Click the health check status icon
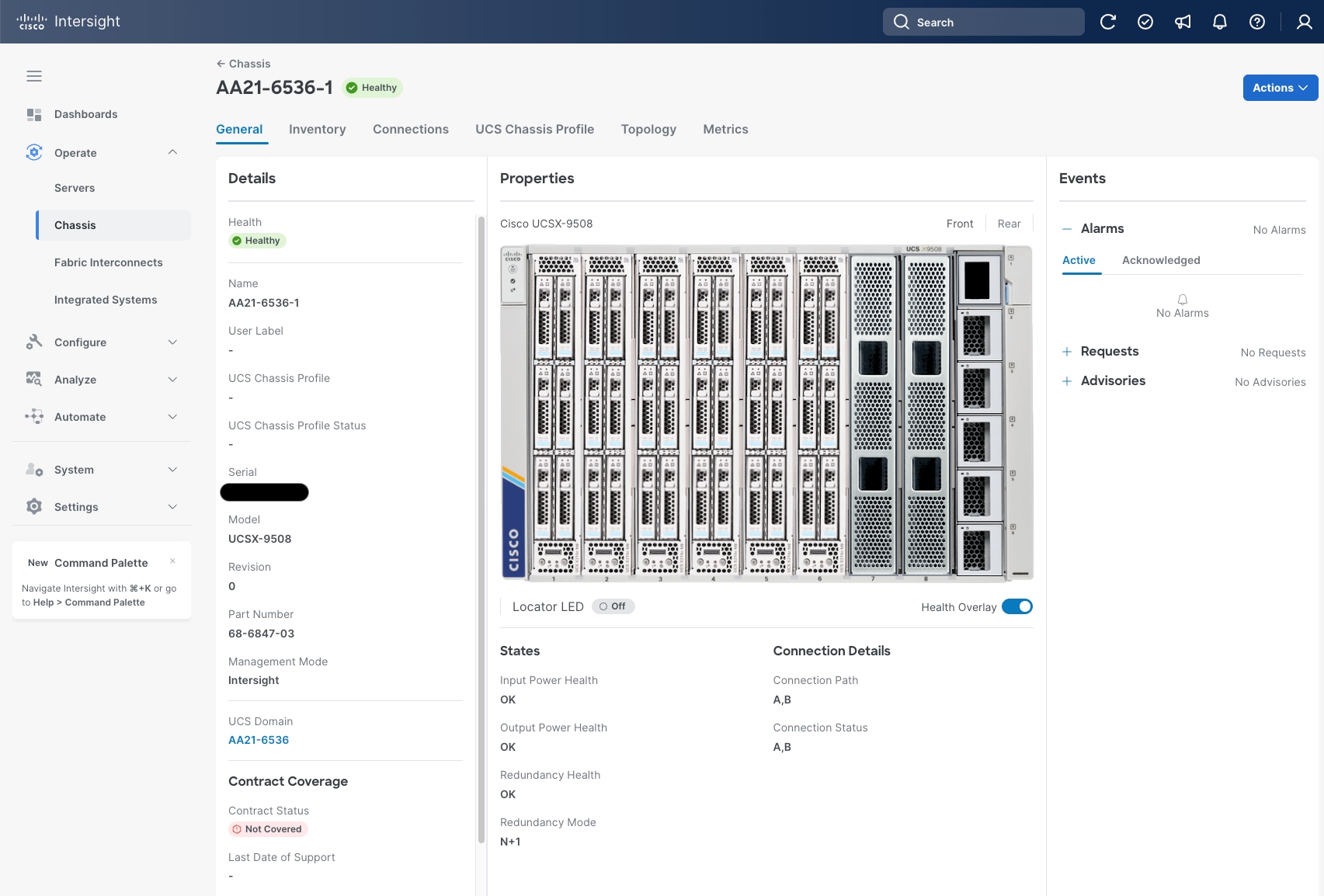This screenshot has height=896, width=1324. [1145, 22]
